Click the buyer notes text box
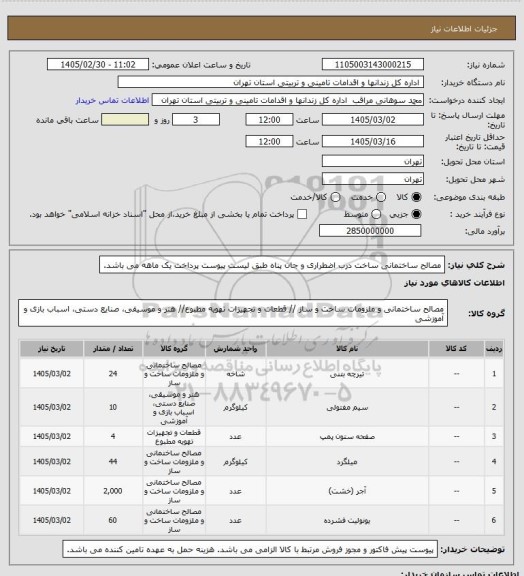Image resolution: width=524 pixels, height=576 pixels. coord(250,550)
